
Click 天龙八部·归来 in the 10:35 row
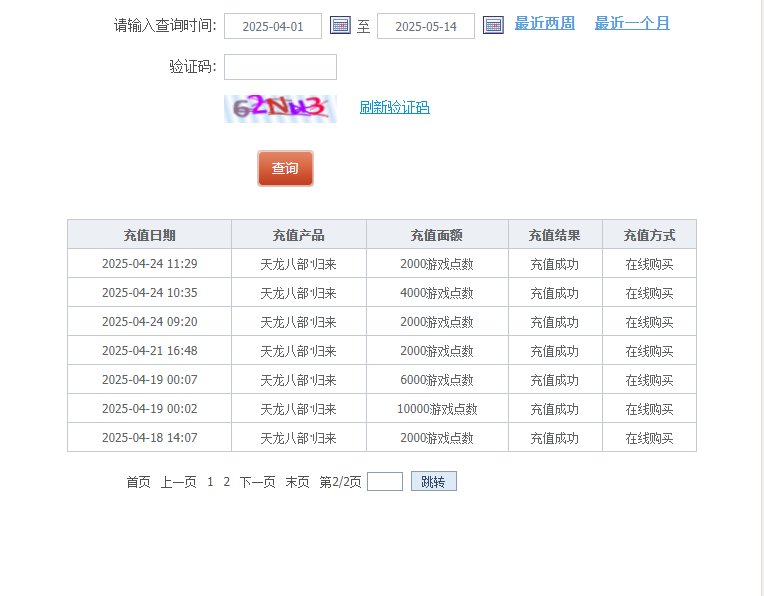point(299,293)
